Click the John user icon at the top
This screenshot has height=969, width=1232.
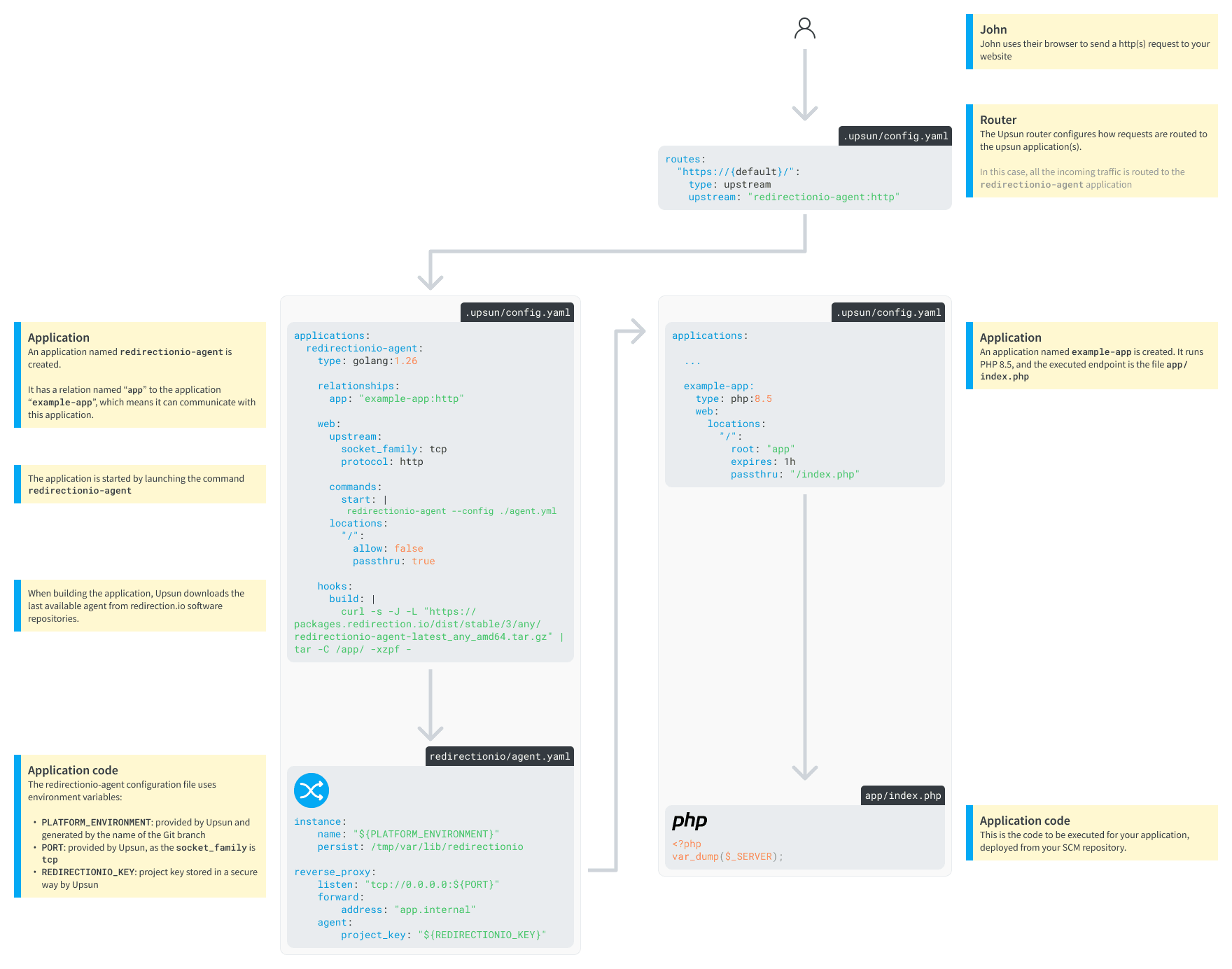pyautogui.click(x=805, y=29)
